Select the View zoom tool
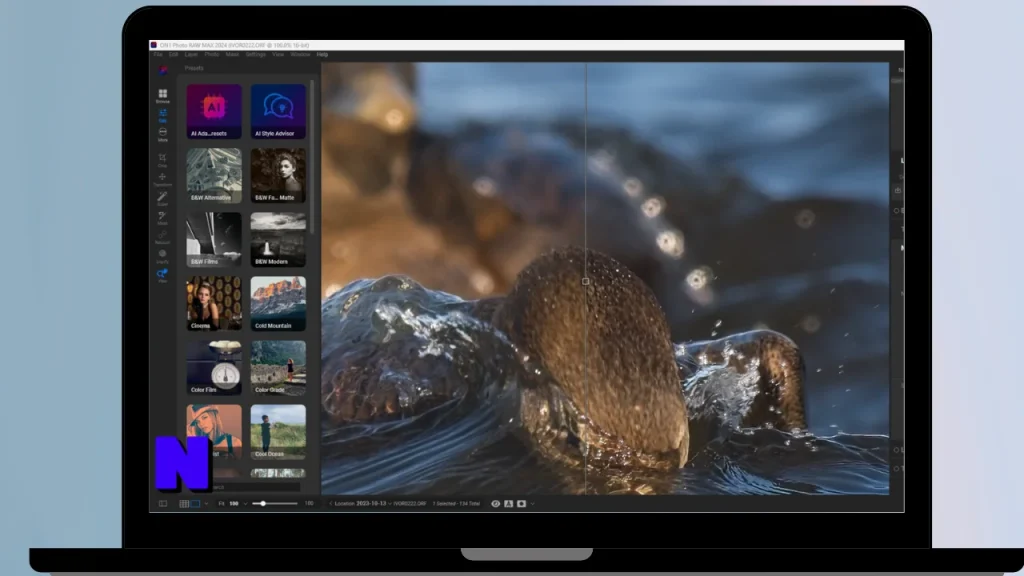 coord(163,275)
